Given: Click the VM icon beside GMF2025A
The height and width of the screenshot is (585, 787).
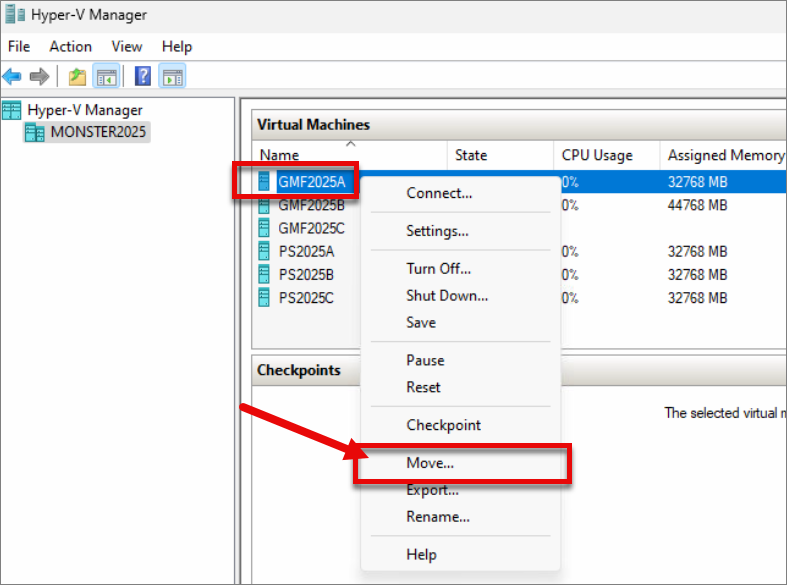Looking at the screenshot, I should 264,182.
